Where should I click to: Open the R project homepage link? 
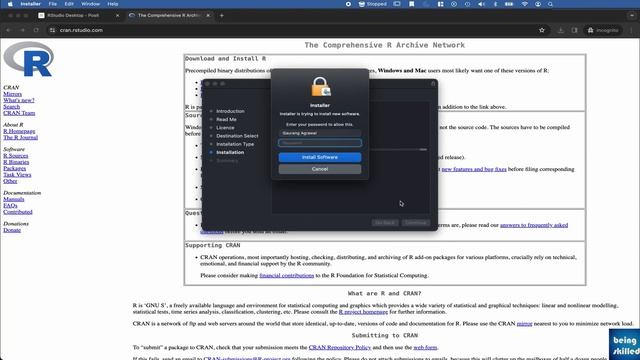point(363,312)
